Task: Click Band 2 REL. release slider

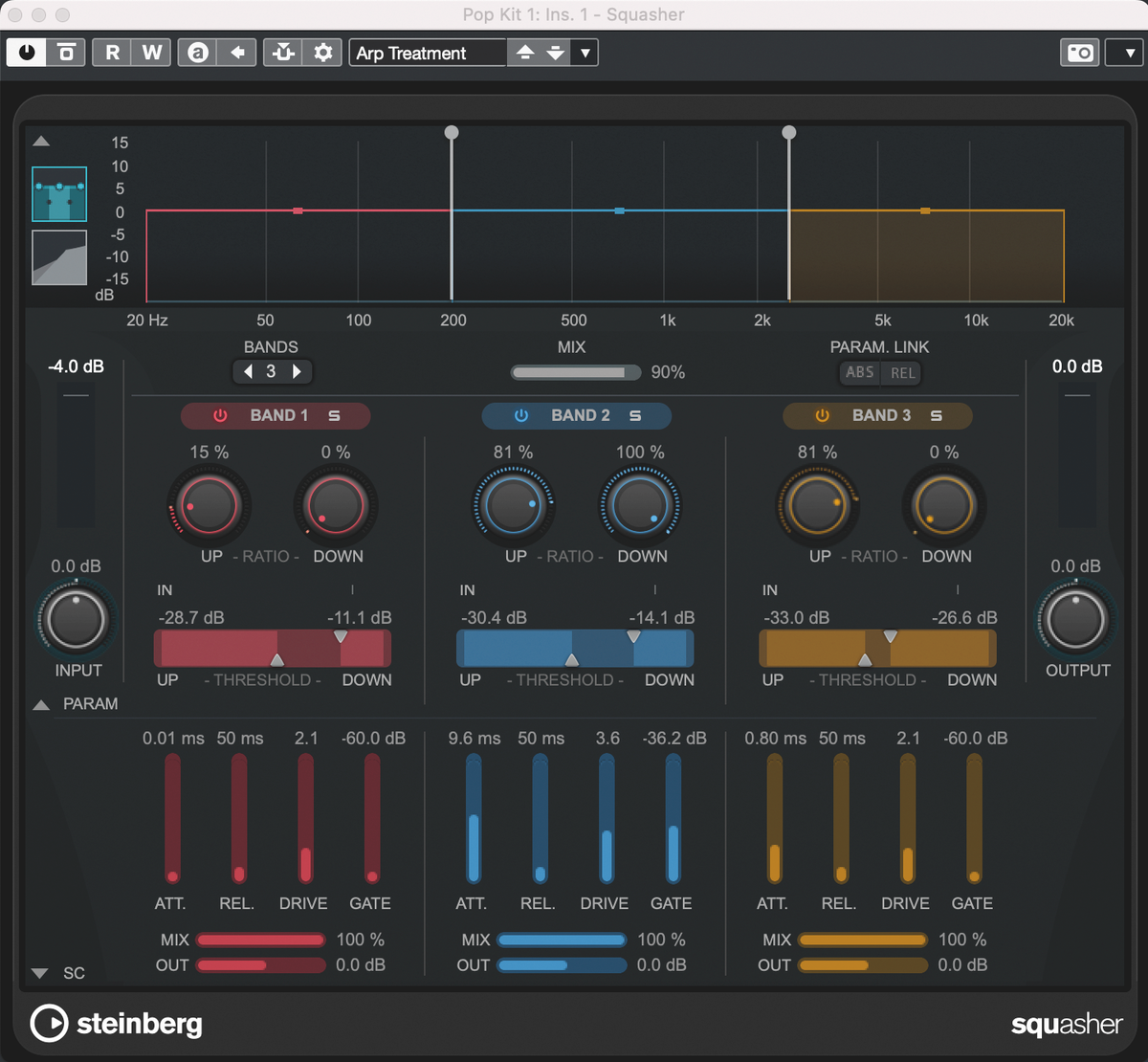Action: click(541, 819)
